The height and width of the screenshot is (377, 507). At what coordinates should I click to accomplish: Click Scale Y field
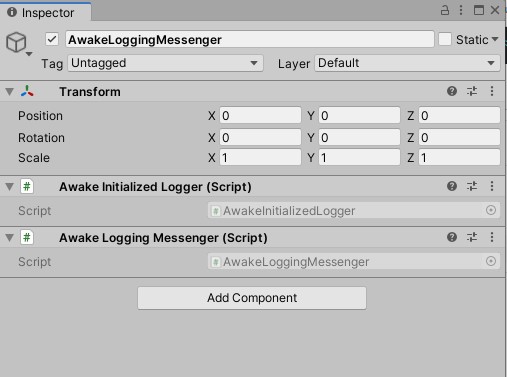coord(359,157)
